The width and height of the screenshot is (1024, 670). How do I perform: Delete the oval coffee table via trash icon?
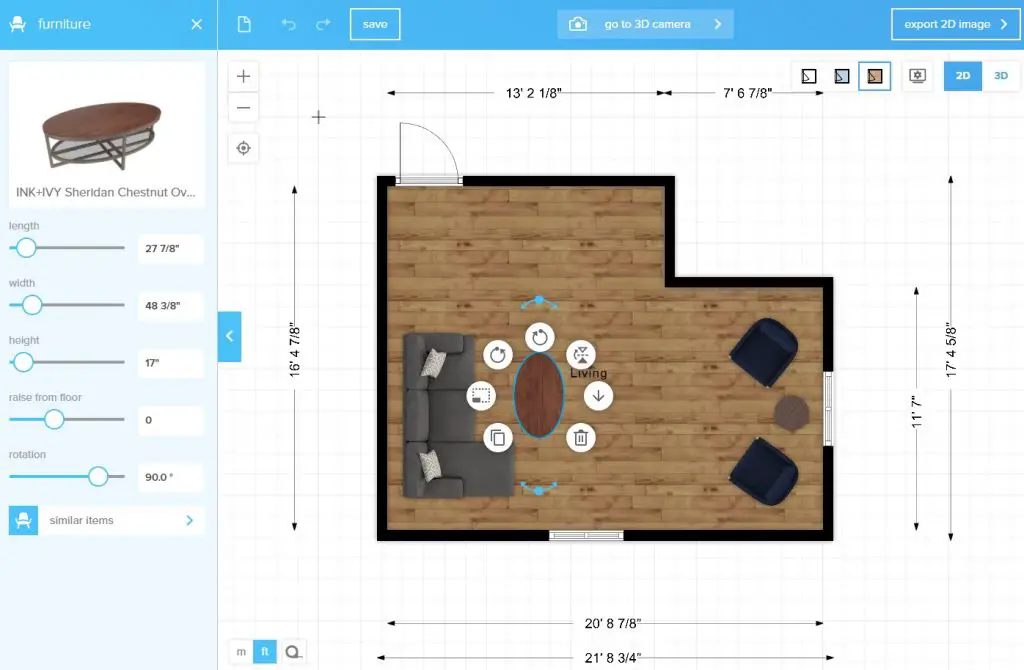[x=580, y=438]
